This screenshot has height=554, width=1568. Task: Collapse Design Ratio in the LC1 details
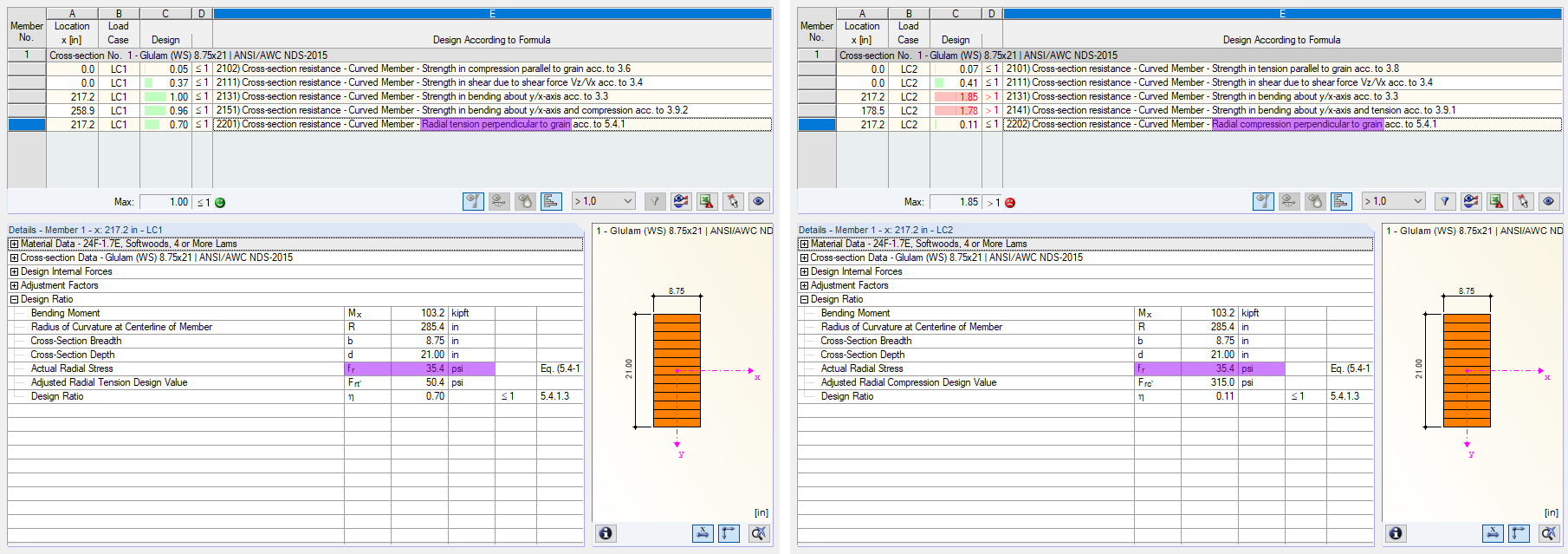pyautogui.click(x=14, y=299)
